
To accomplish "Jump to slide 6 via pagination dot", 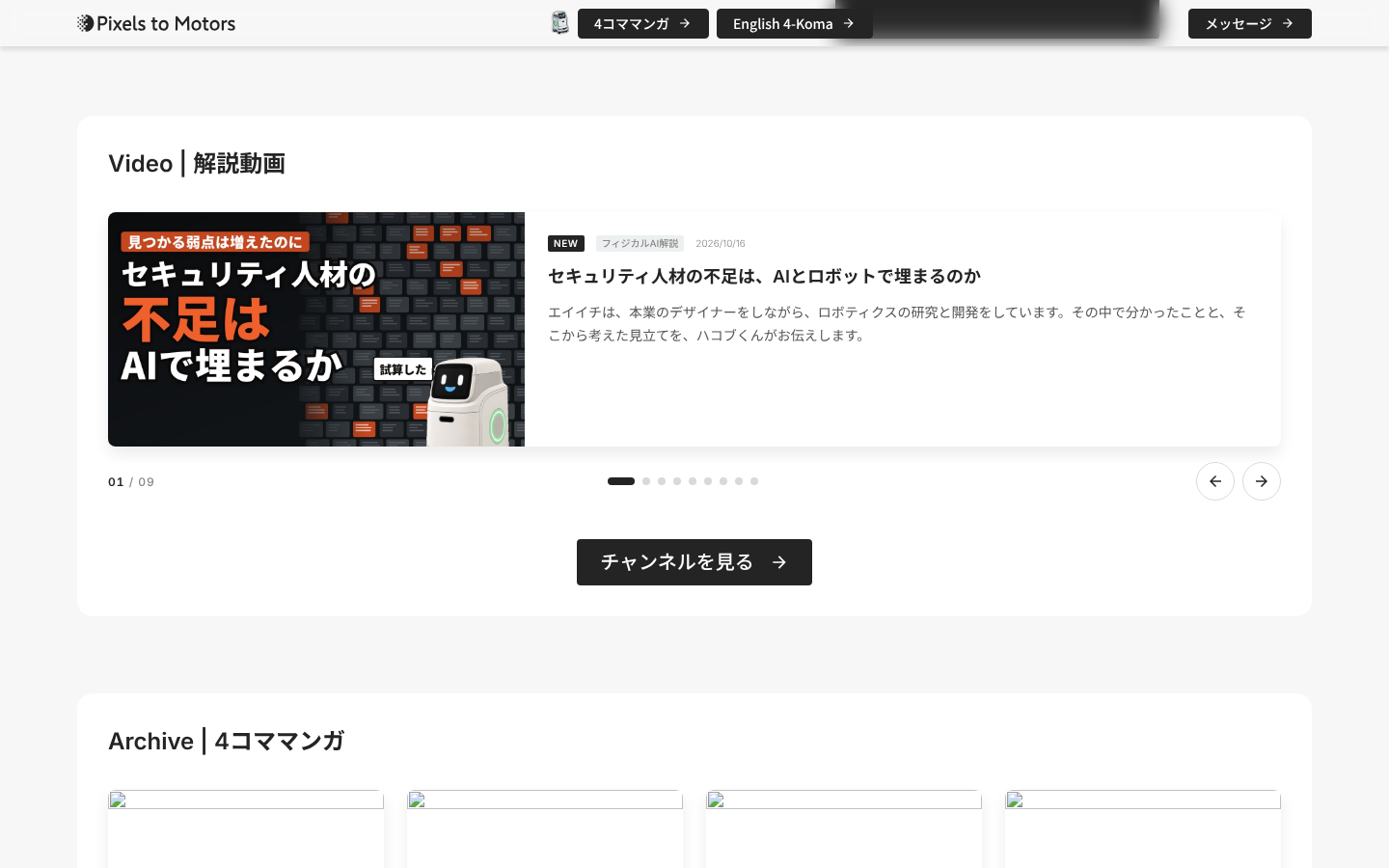I will click(x=708, y=481).
